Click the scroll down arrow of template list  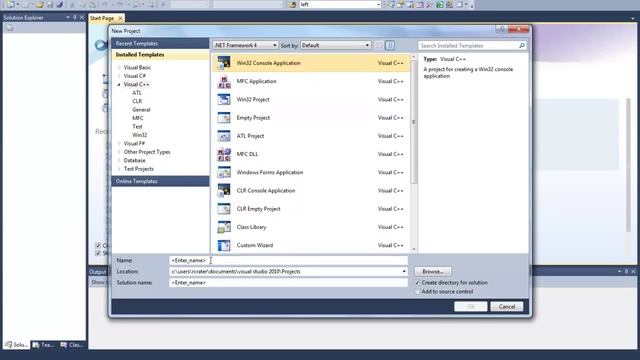click(414, 249)
